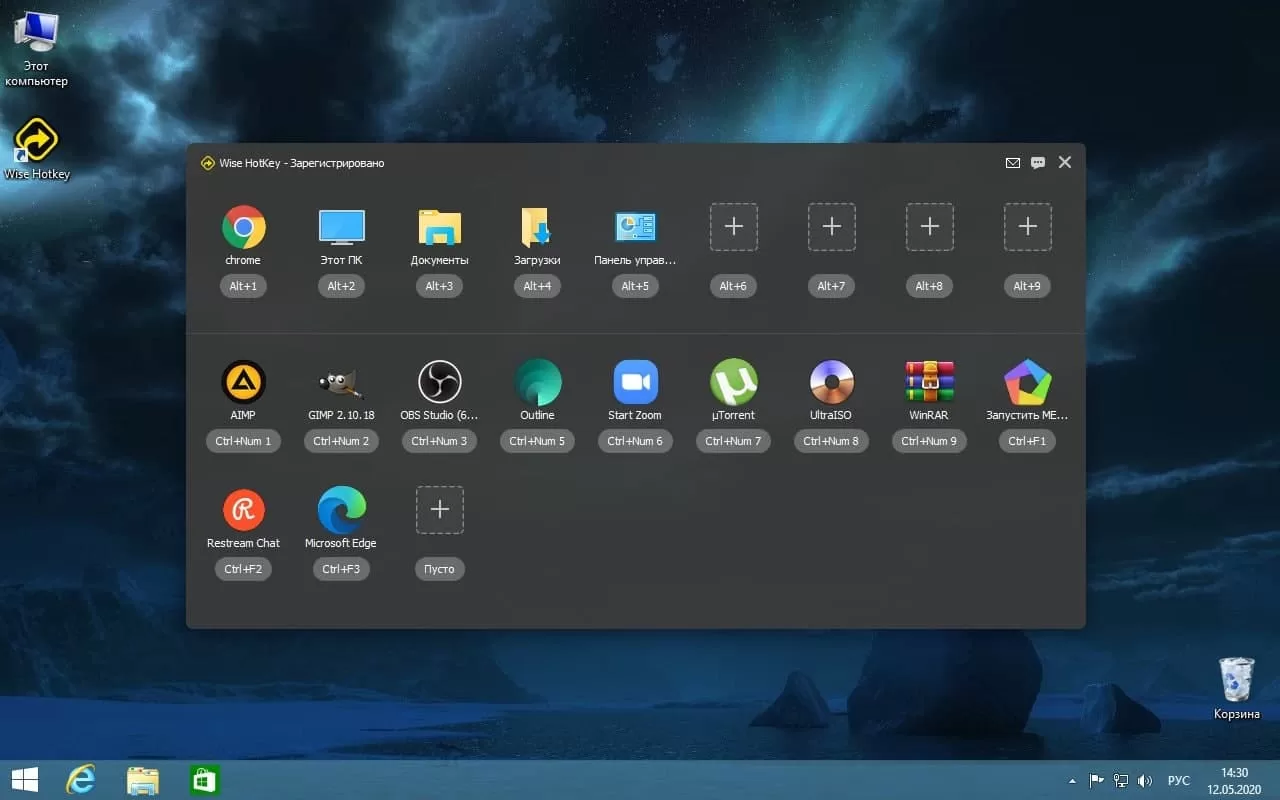Viewport: 1280px width, 800px height.
Task: Open the Этот ПК monitor icon
Action: [x=341, y=227]
